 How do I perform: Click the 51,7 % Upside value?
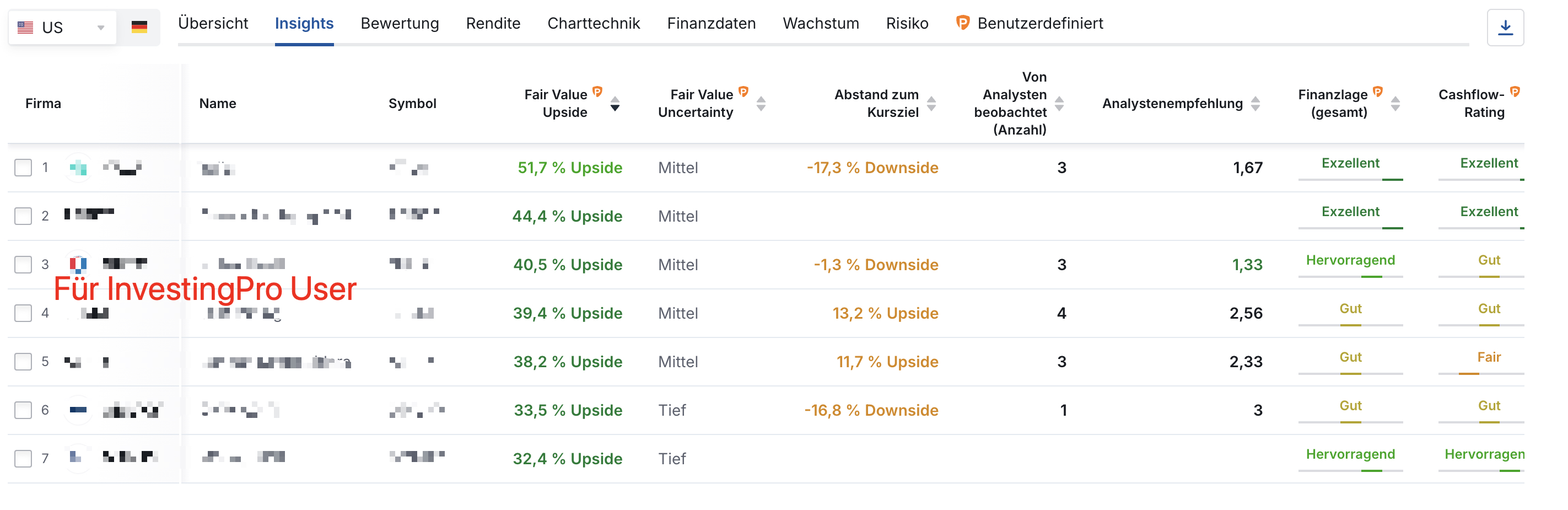click(x=570, y=168)
